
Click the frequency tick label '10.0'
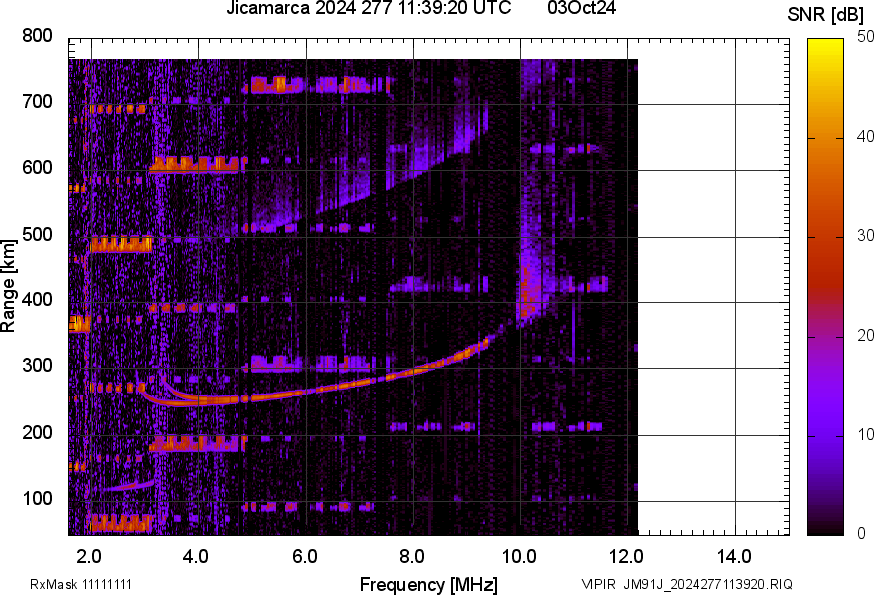[519, 556]
